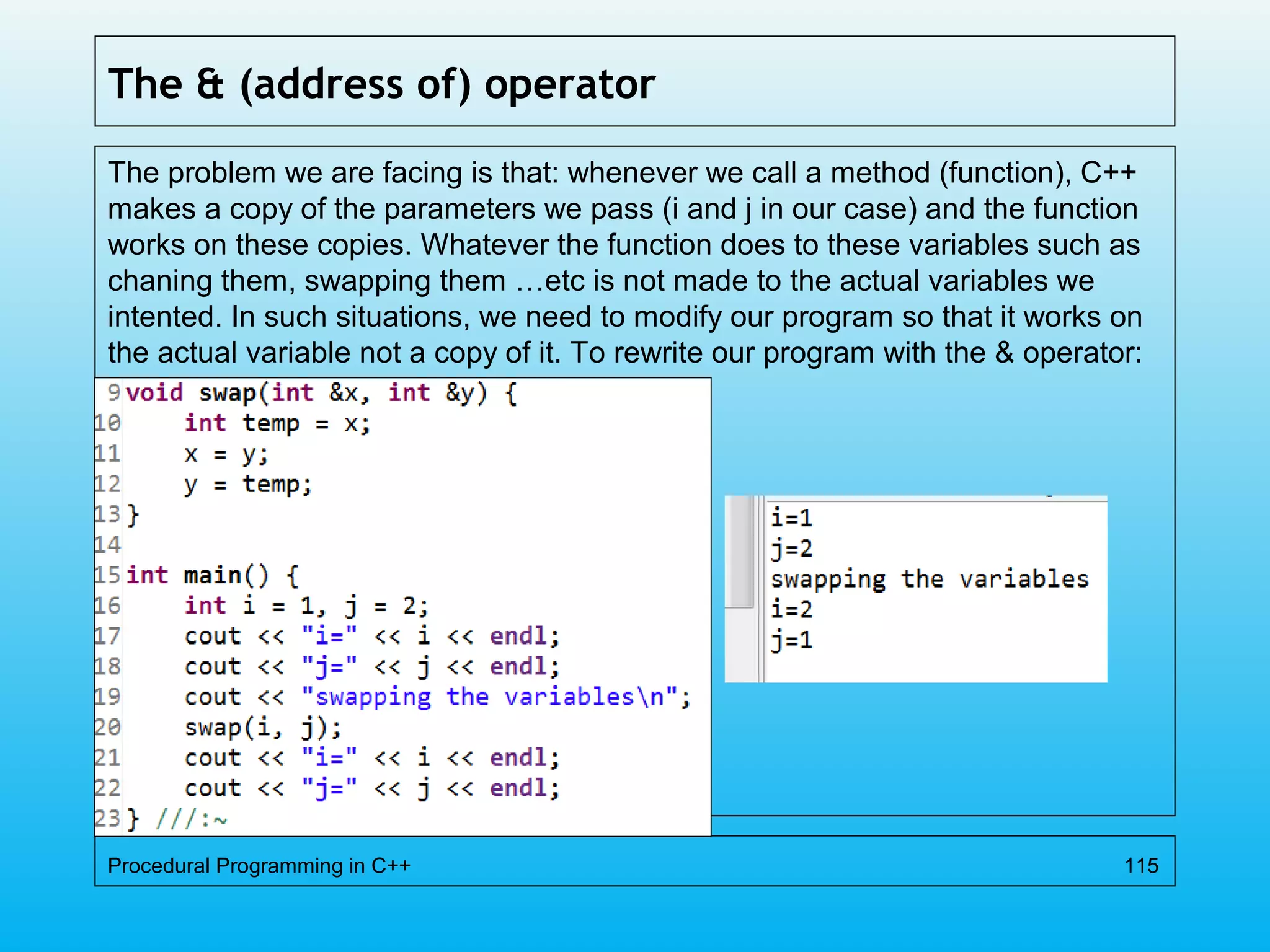Screen dimensions: 1270x952
Task: Click the paragraph line starting 'chaning them, swapping'
Action: pos(601,281)
